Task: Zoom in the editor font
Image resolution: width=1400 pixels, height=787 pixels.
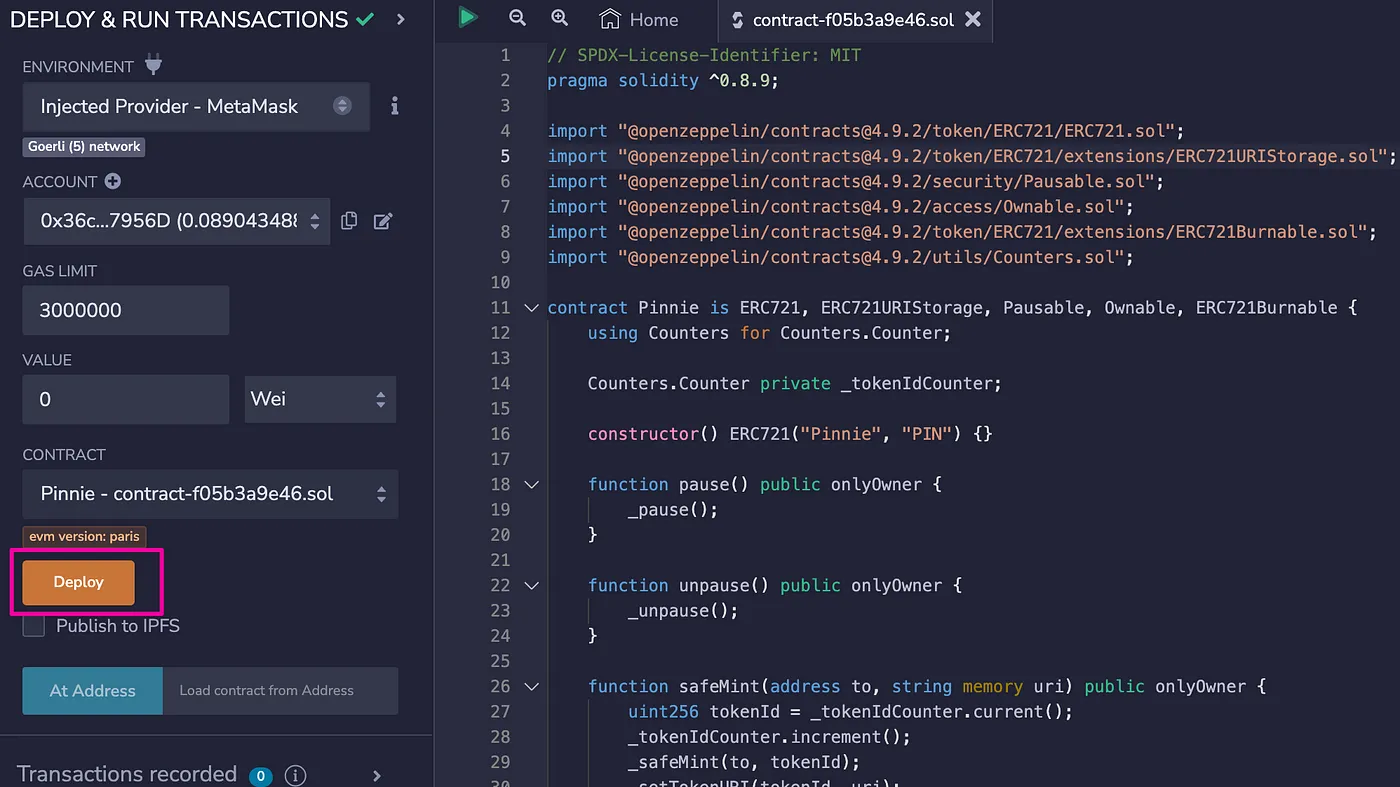Action: [x=559, y=18]
